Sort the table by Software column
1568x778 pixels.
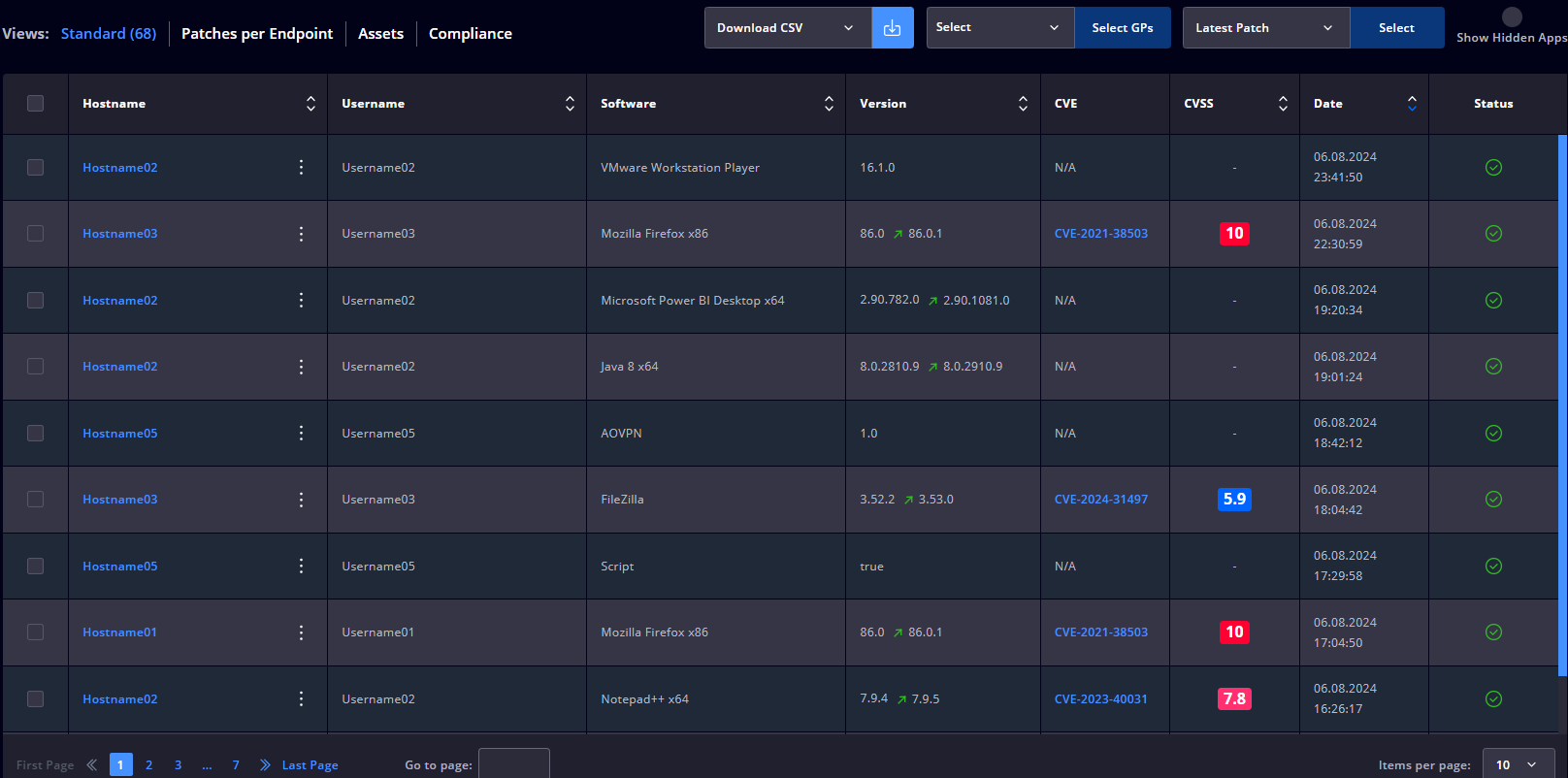click(829, 104)
